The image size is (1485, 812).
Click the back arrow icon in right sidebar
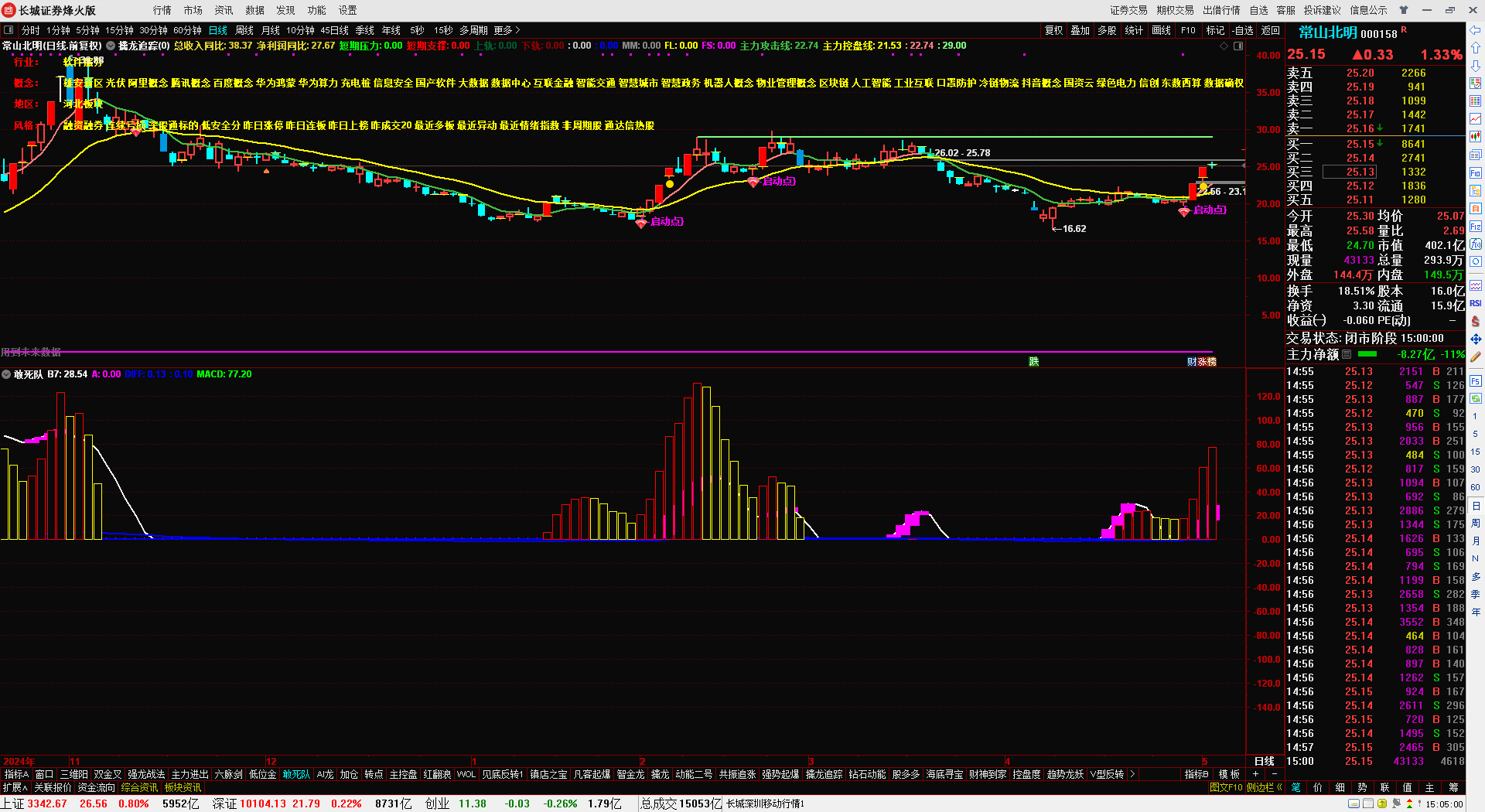click(1476, 30)
